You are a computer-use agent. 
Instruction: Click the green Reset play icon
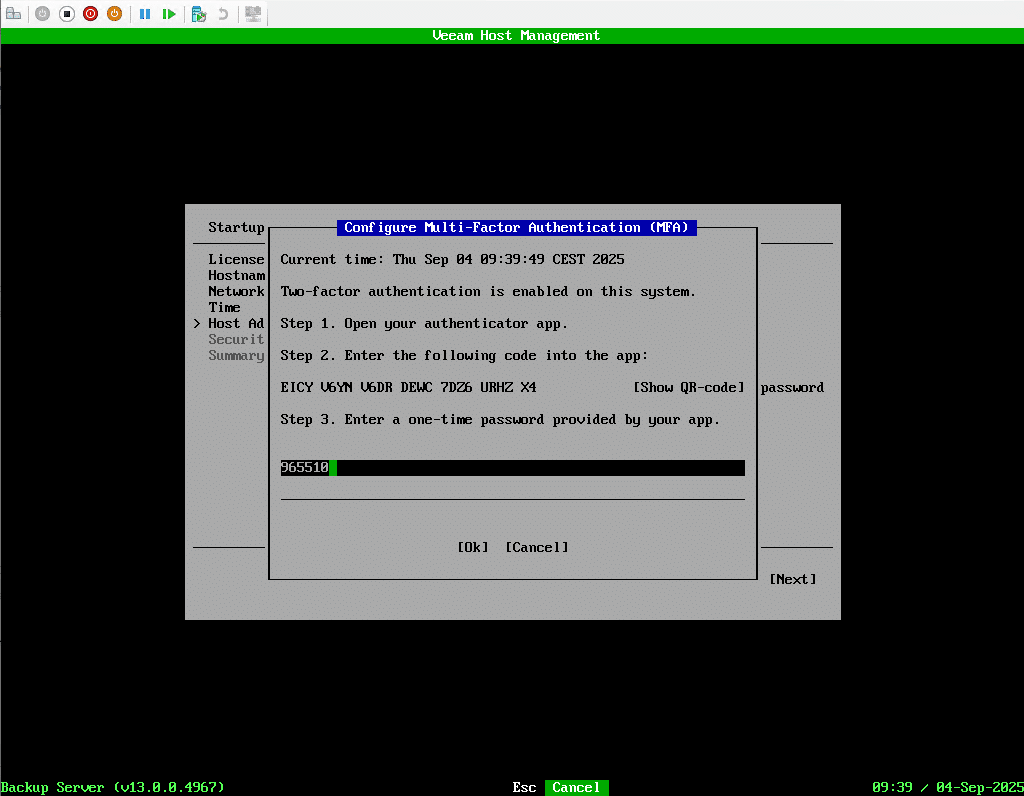[169, 14]
